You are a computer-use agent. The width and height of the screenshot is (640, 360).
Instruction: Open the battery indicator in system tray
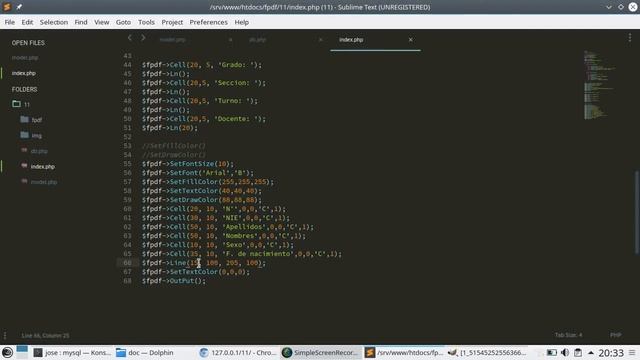(551, 352)
